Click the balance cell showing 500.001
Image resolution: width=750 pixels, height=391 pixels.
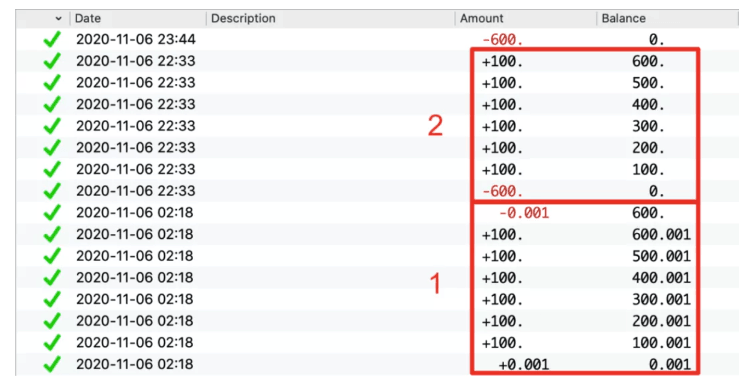(662, 256)
